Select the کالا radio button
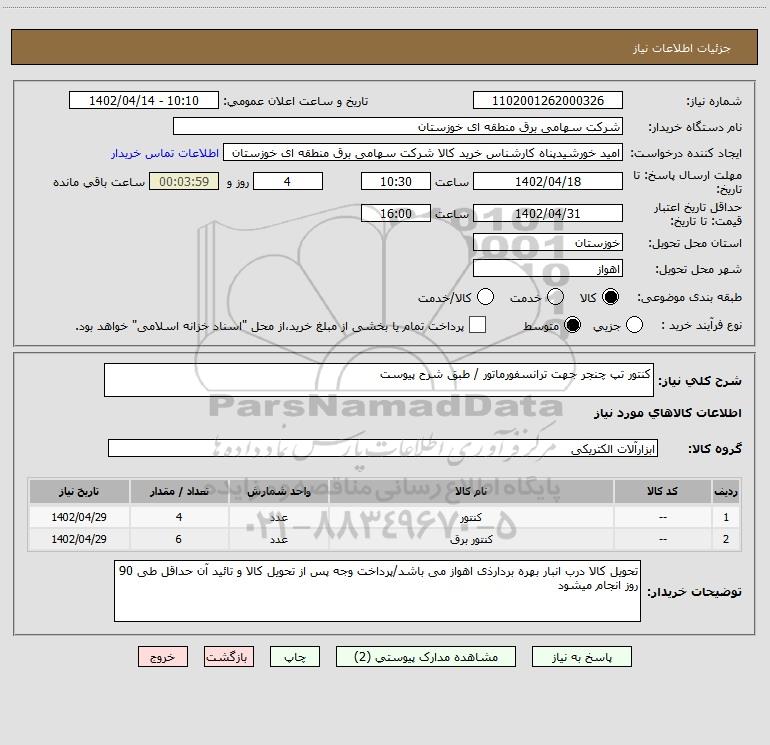Screen dimensions: 770x745 coord(610,297)
